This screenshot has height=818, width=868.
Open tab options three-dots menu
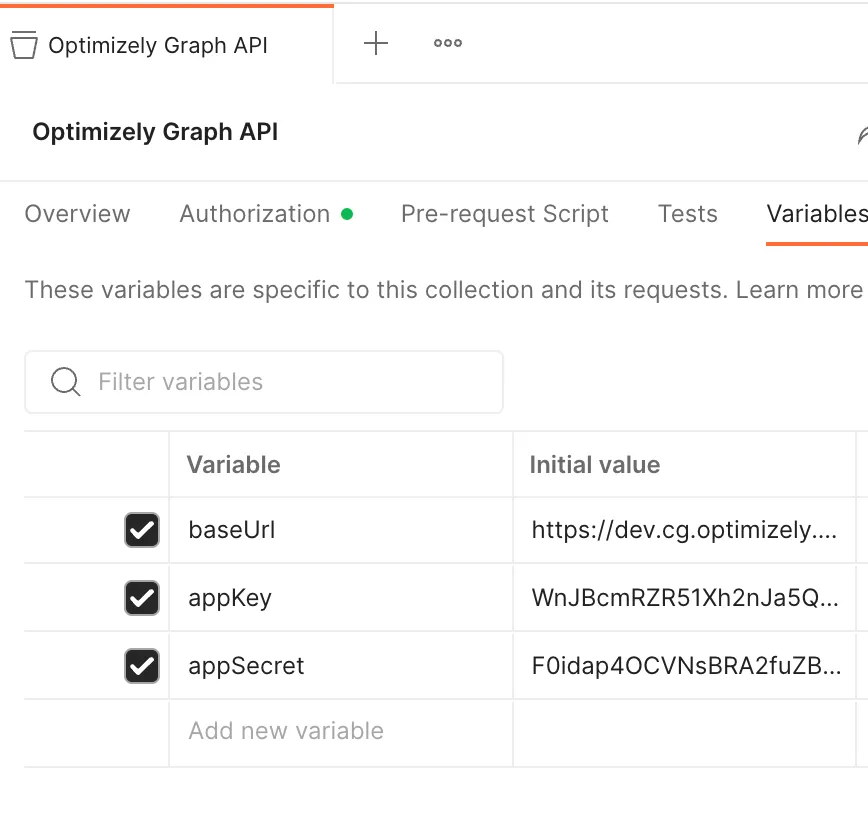447,43
